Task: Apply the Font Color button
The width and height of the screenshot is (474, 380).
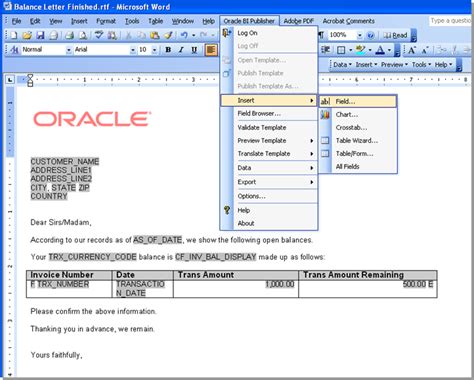Action: pos(380,50)
